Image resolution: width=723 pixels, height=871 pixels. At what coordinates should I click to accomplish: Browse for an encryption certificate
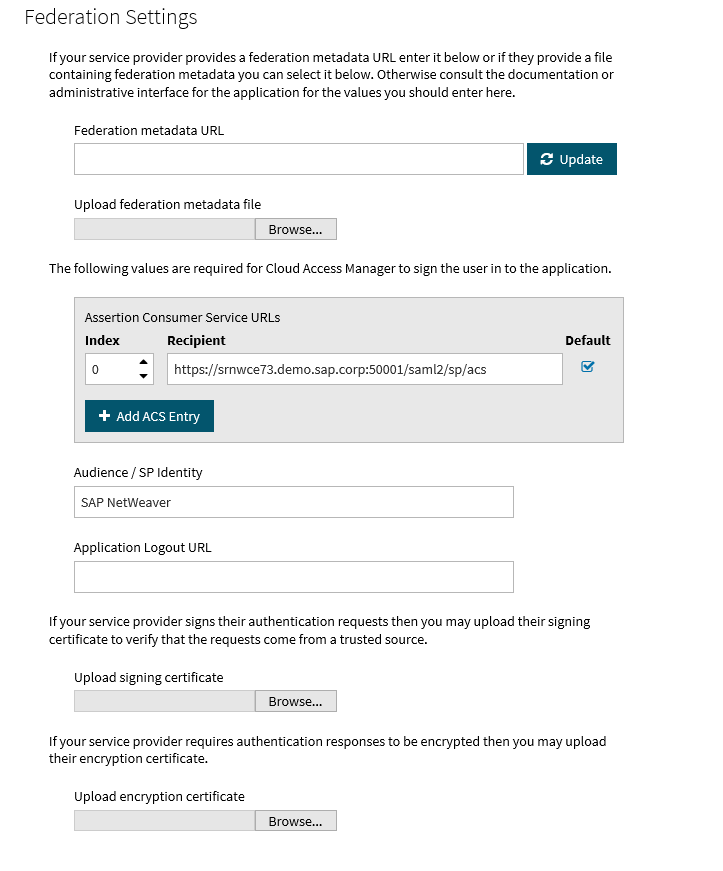point(295,821)
